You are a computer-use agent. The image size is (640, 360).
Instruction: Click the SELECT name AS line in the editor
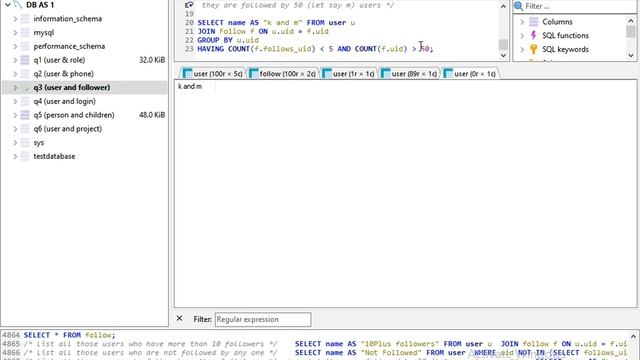tap(276, 23)
